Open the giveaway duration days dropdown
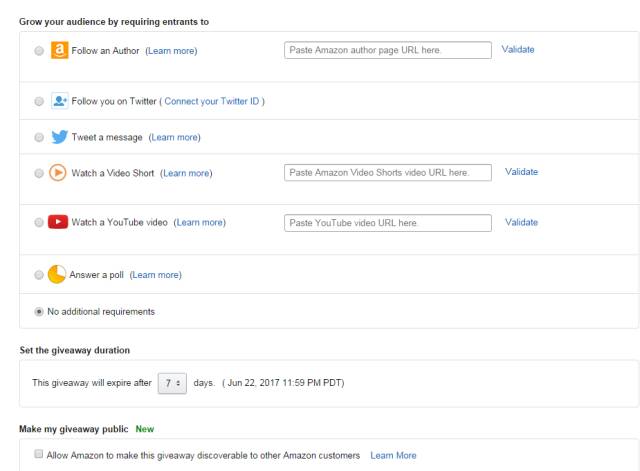The height and width of the screenshot is (471, 640). click(172, 383)
